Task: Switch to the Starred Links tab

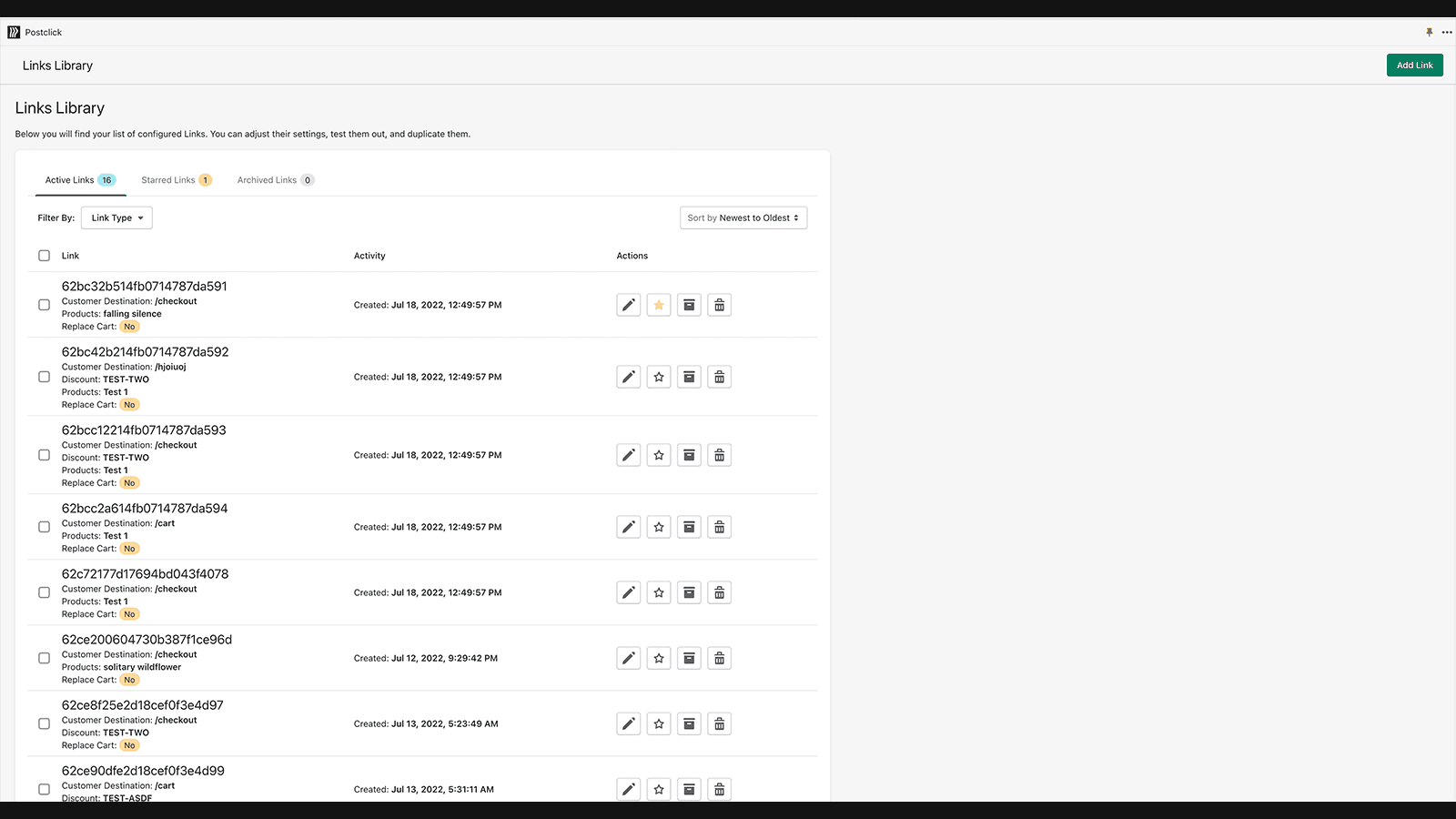Action: pos(168,180)
